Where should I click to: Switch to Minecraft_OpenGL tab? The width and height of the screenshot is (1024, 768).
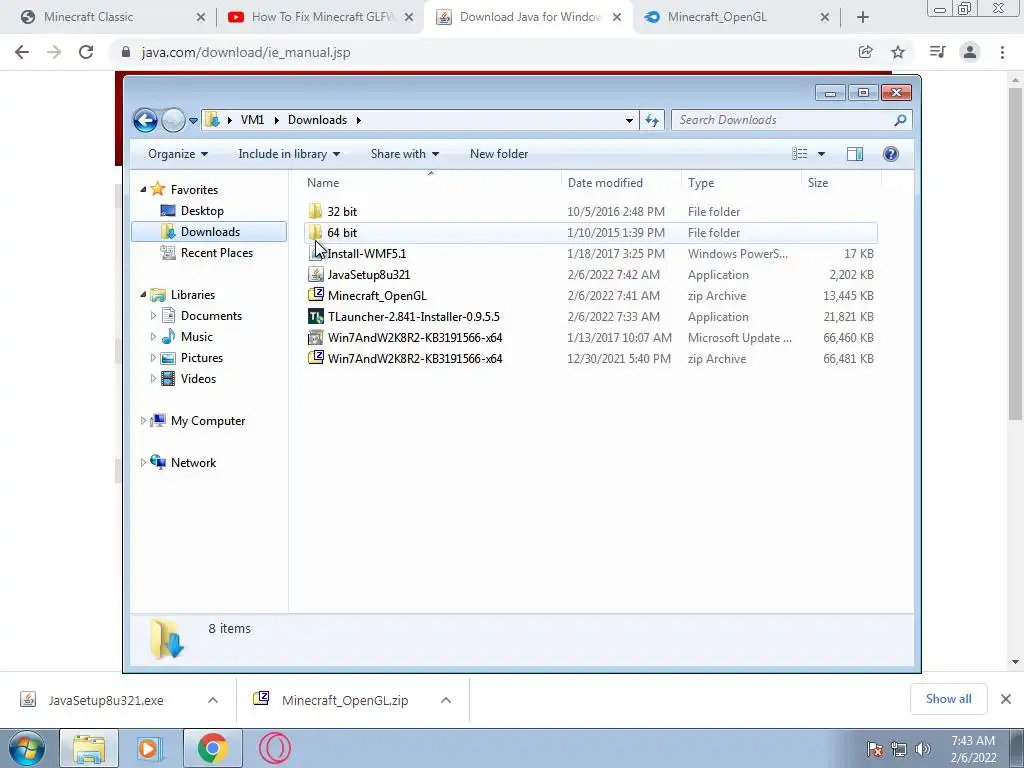717,17
